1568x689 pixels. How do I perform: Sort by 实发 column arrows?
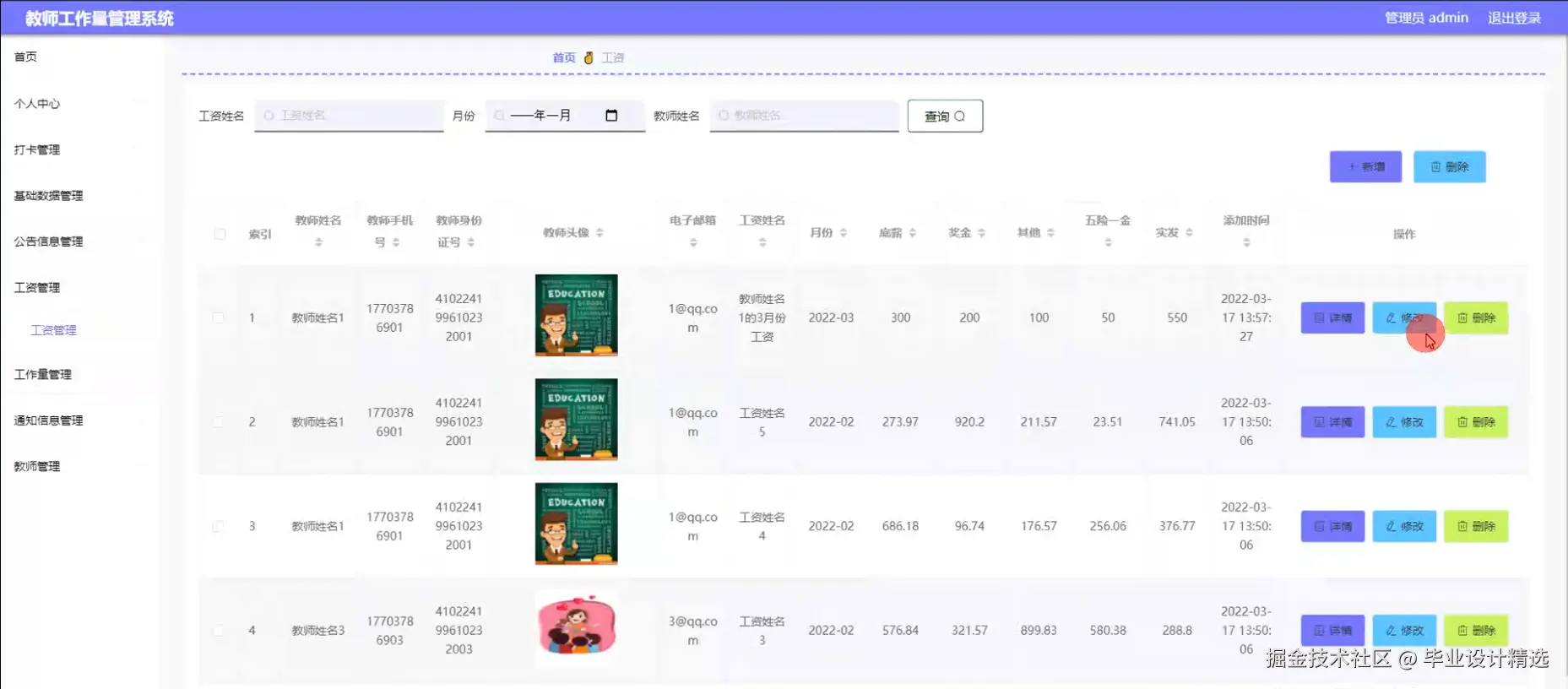(x=1189, y=232)
